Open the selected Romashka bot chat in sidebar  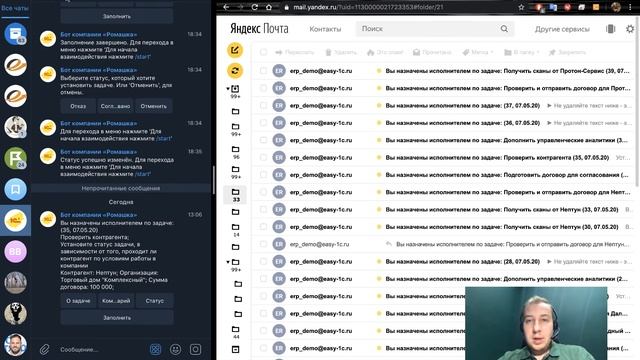coord(16,220)
